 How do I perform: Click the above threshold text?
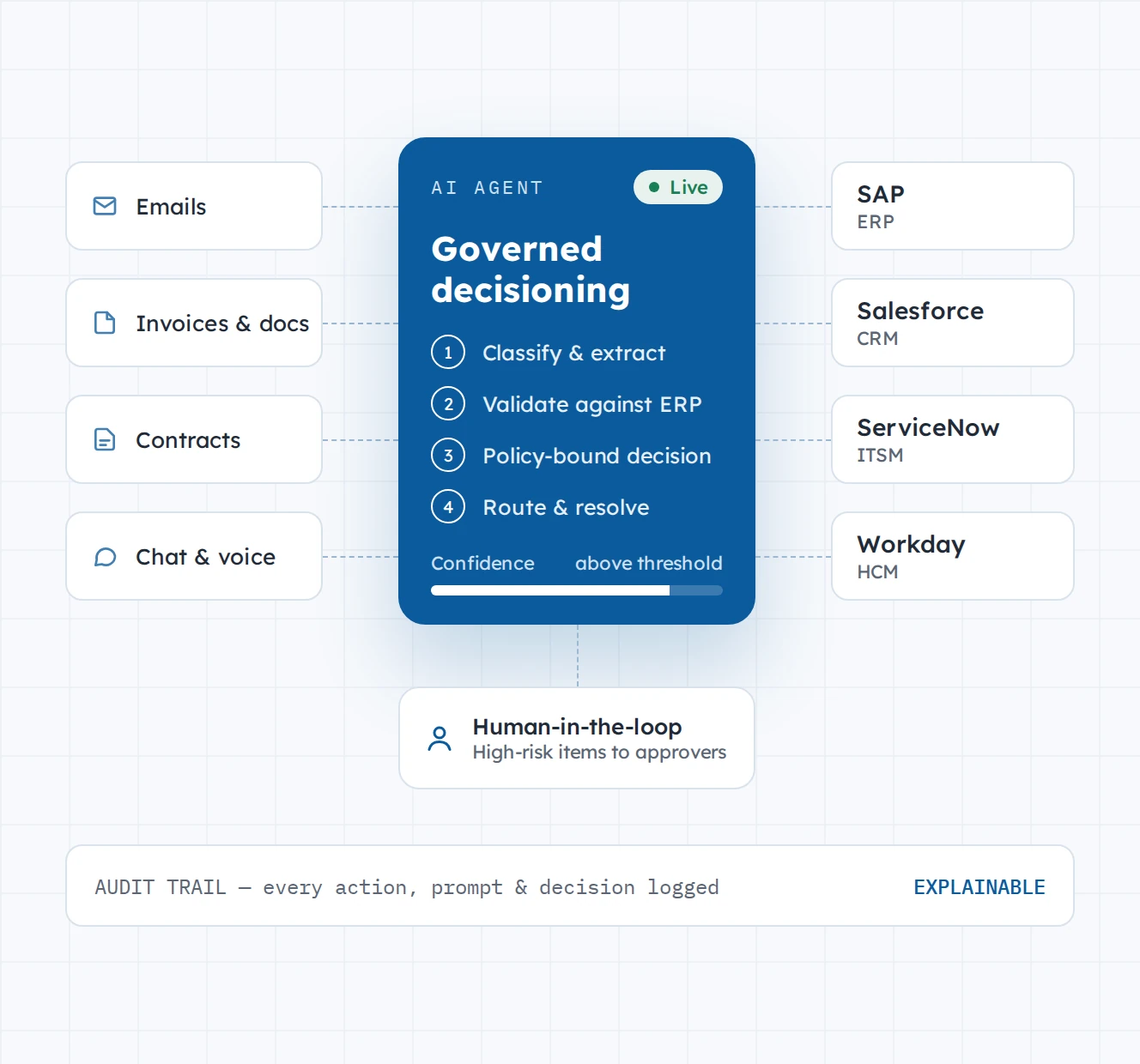click(x=649, y=563)
